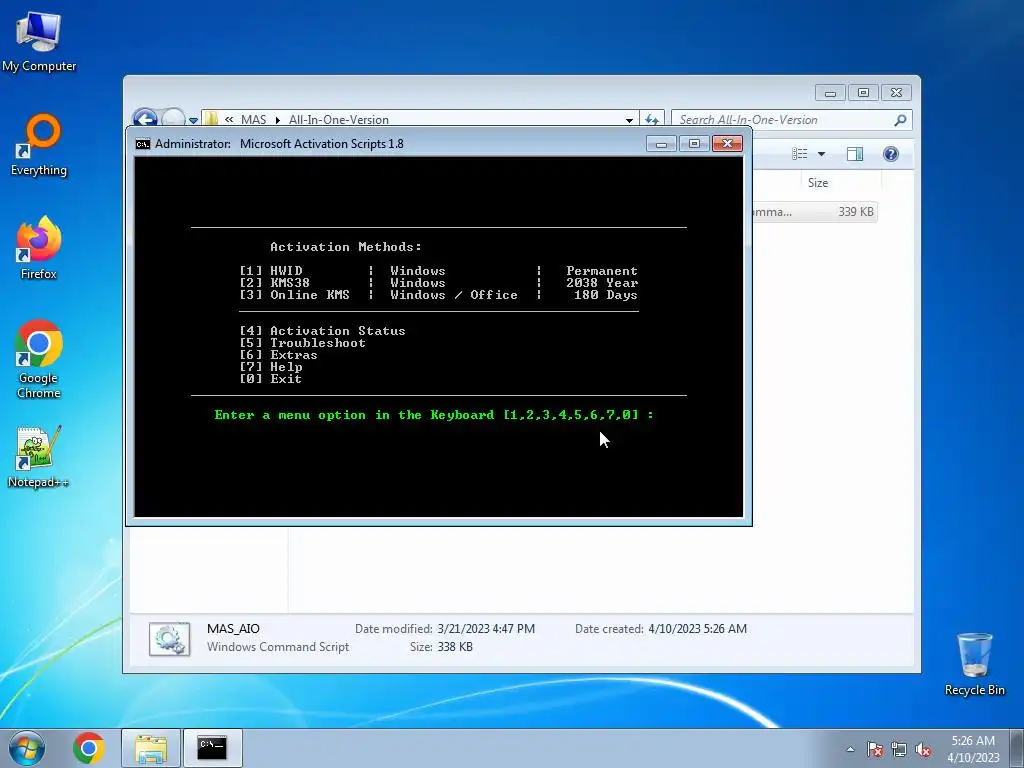Open the Recycle Bin
The height and width of the screenshot is (768, 1024).
[974, 664]
